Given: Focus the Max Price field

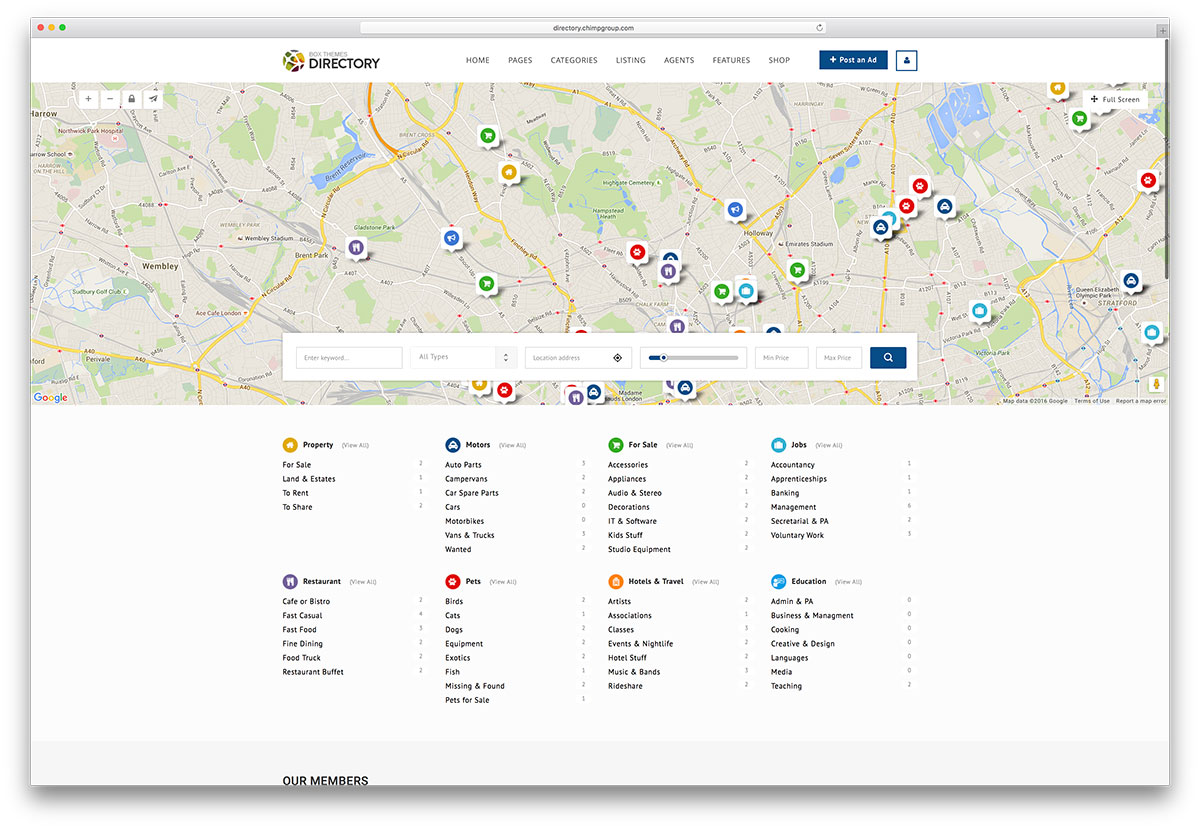Looking at the screenshot, I should pos(839,358).
